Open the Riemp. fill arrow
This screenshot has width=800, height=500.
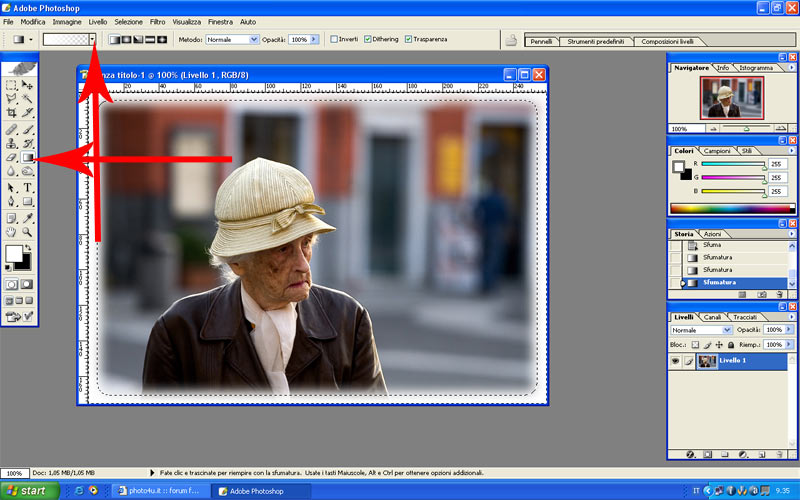(789, 344)
